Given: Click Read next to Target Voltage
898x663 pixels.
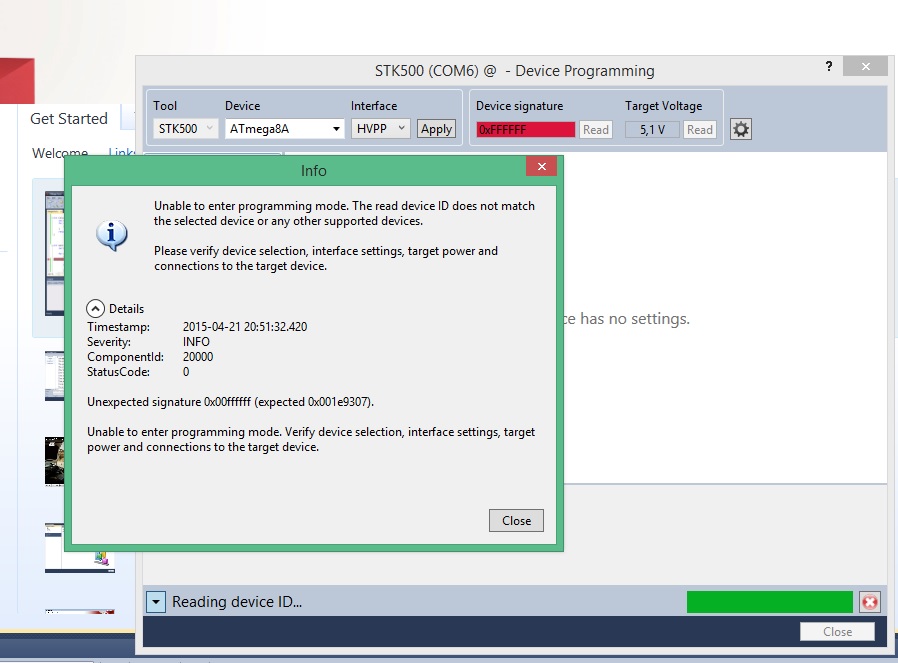Looking at the screenshot, I should [700, 129].
